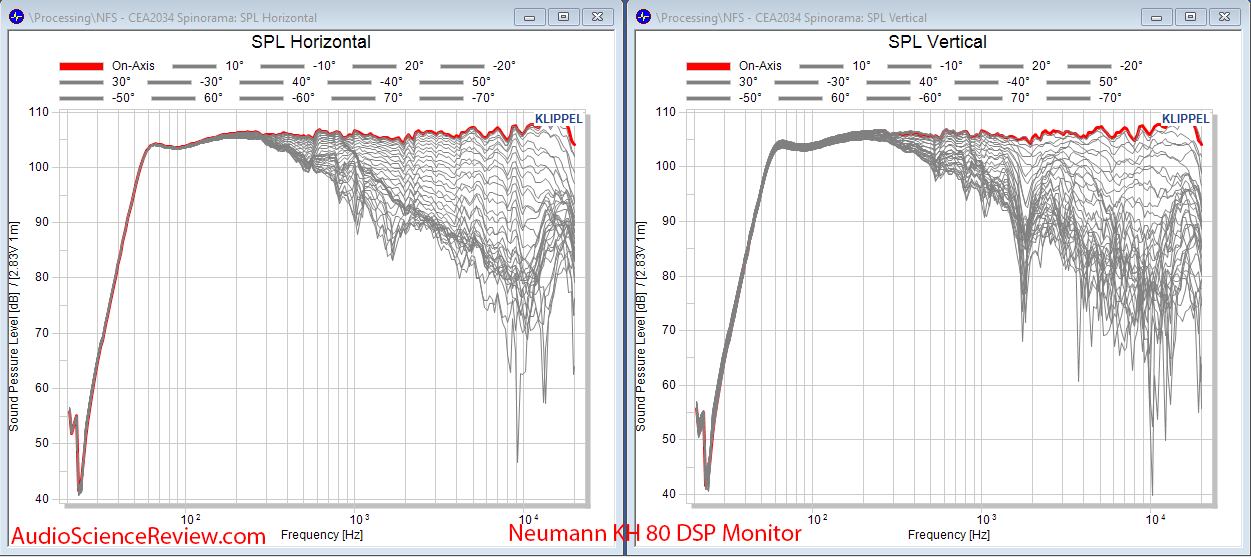Select the -60° legend entry in SPL Vertical
The image size is (1251, 558).
point(904,98)
